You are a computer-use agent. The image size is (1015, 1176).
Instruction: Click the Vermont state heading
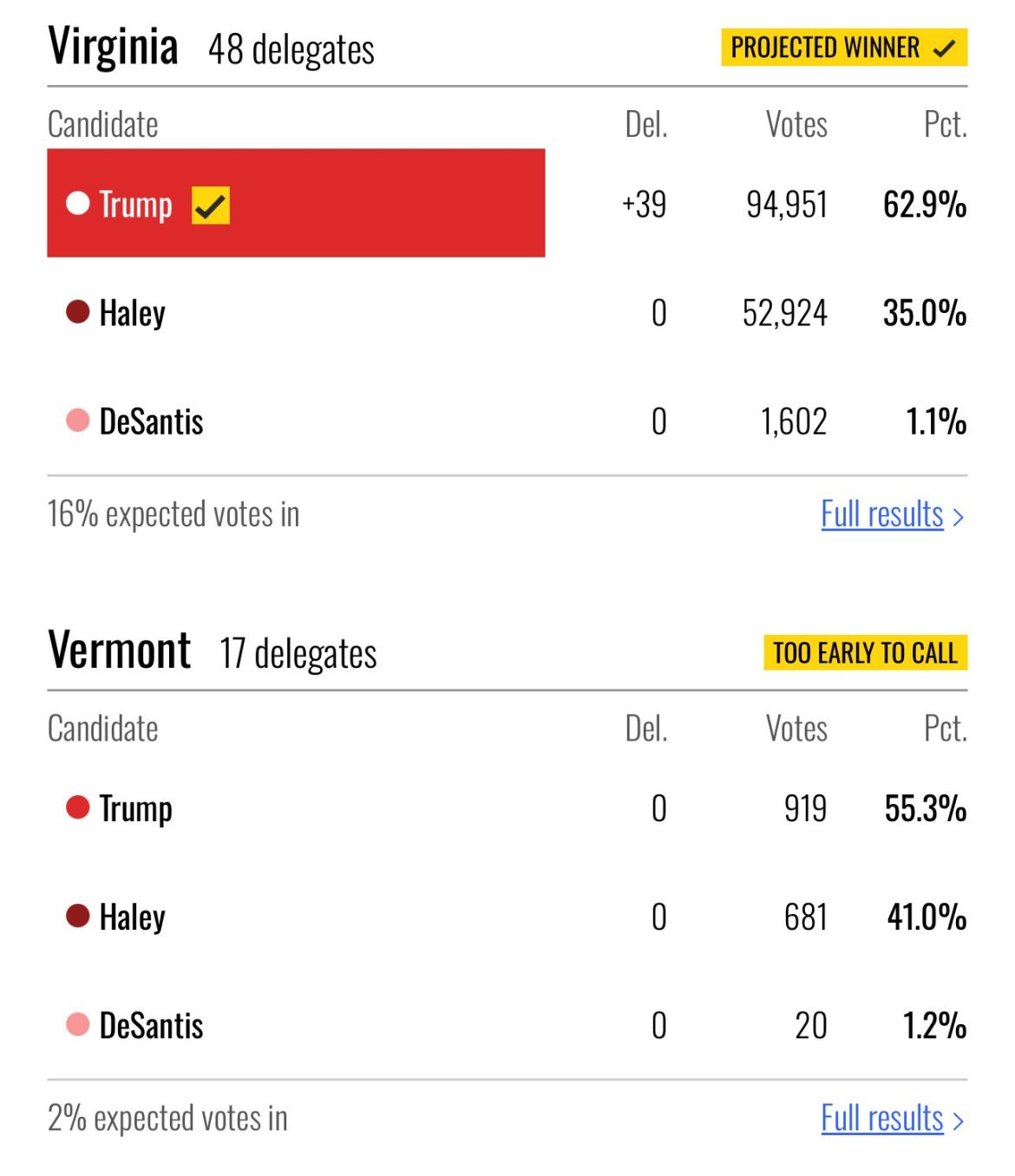(x=119, y=650)
